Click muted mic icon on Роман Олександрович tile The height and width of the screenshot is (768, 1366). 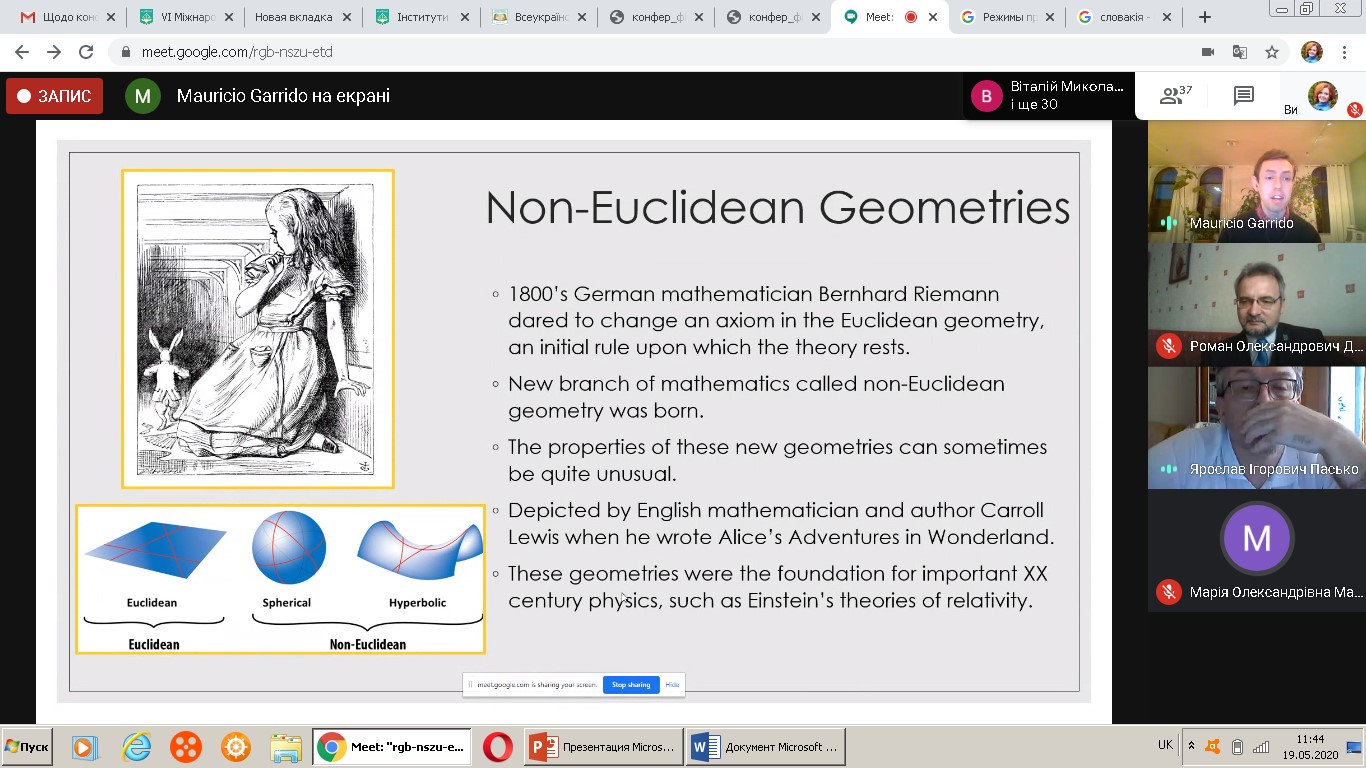pyautogui.click(x=1168, y=346)
